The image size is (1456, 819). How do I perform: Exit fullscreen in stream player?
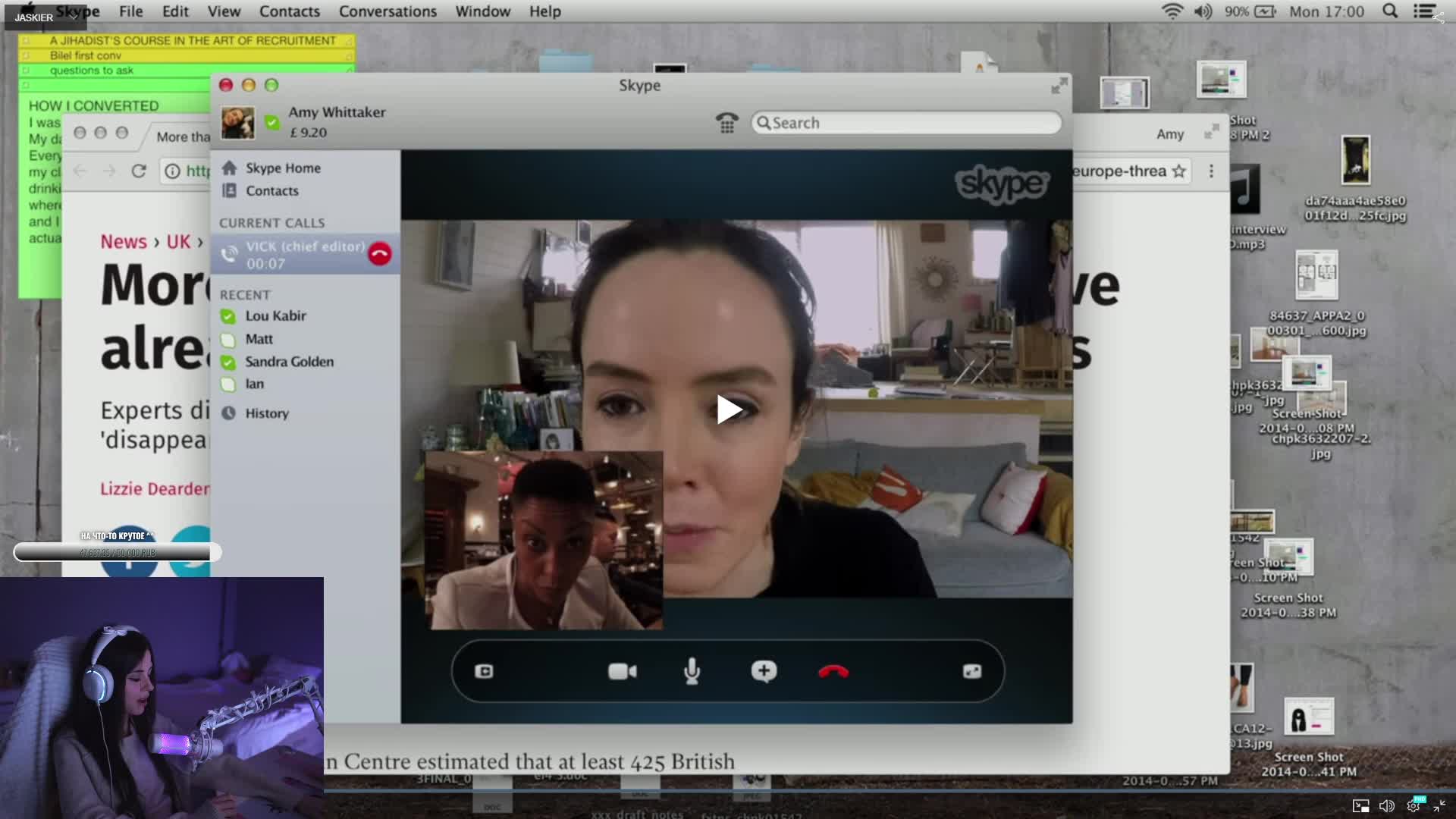[x=1439, y=806]
